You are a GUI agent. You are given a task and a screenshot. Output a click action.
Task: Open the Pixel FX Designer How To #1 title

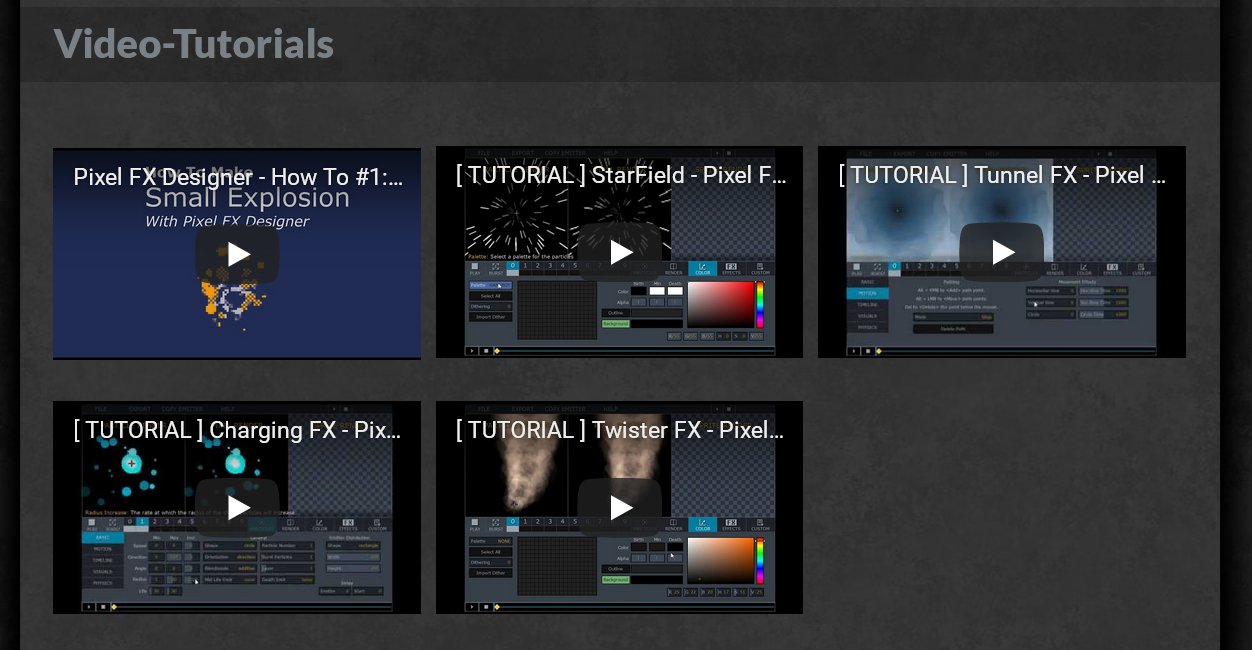pyautogui.click(x=238, y=177)
